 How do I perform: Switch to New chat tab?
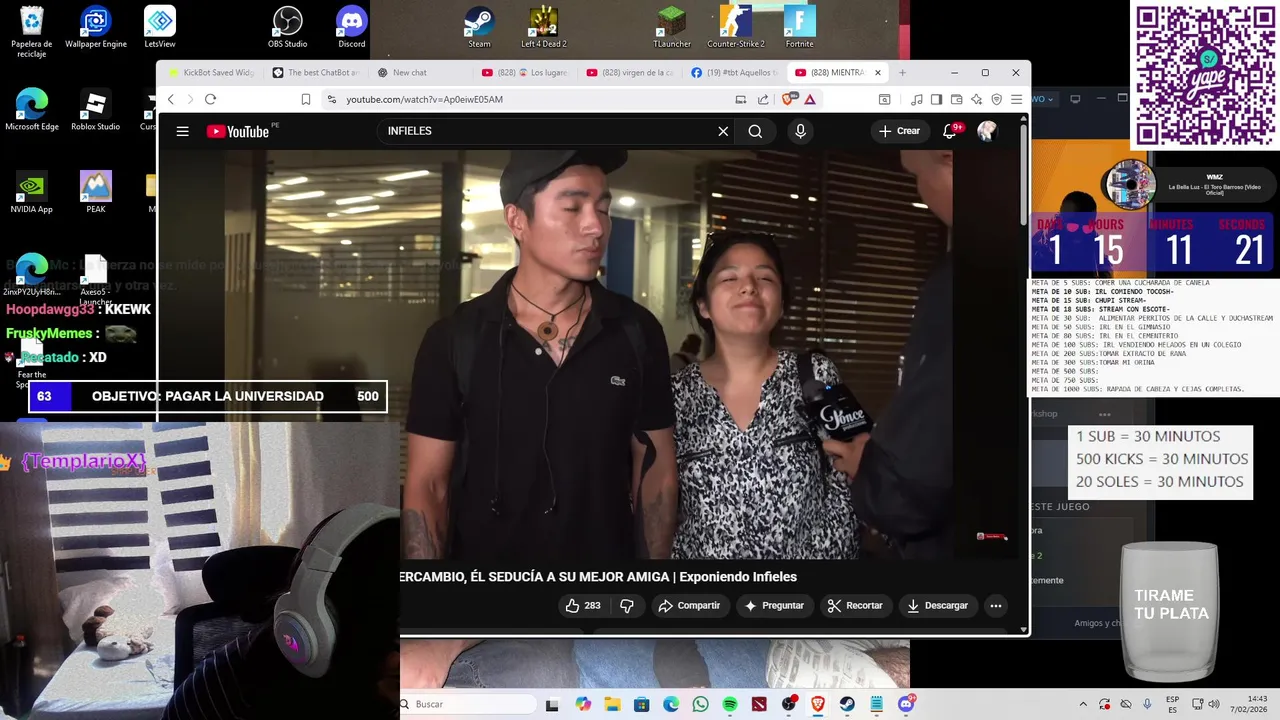coord(418,72)
